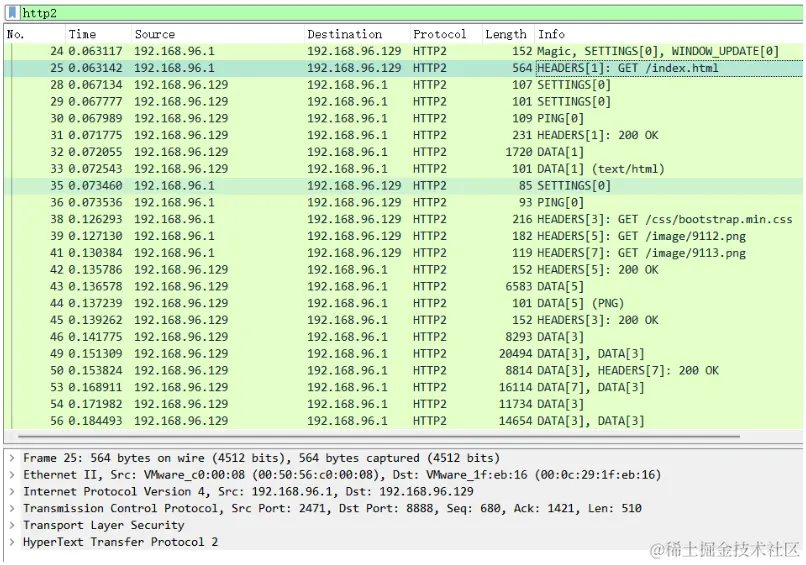
Task: Select packet 35 SETTINGS[0] row
Action: [x=403, y=186]
